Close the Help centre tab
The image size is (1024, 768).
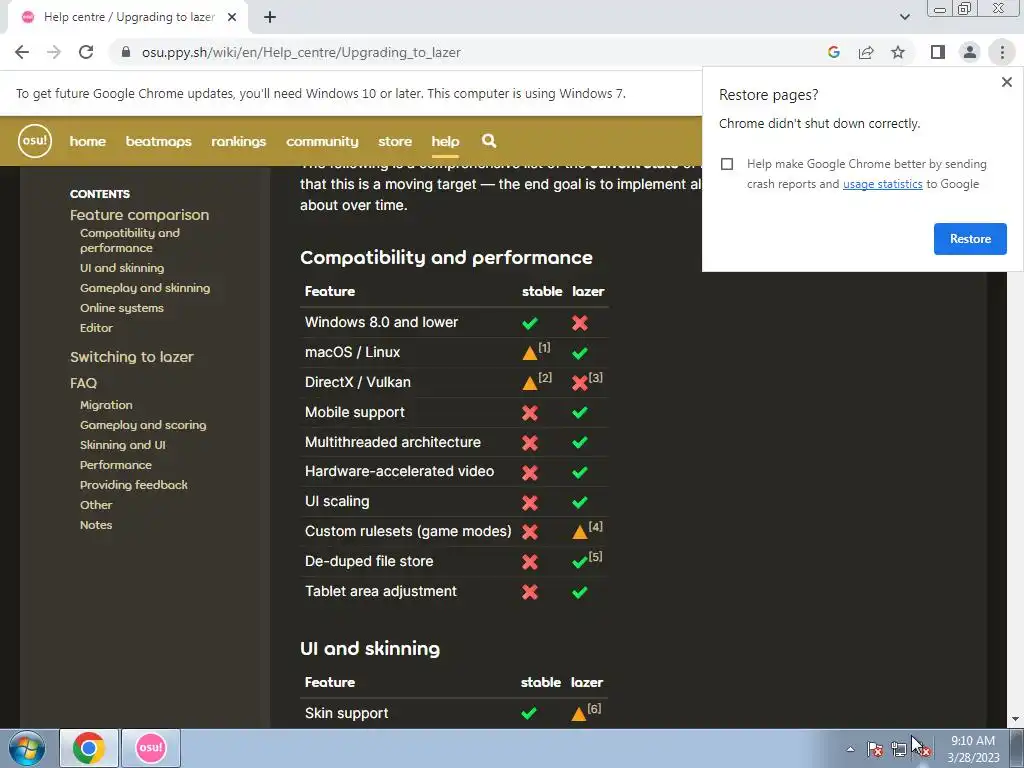[232, 17]
